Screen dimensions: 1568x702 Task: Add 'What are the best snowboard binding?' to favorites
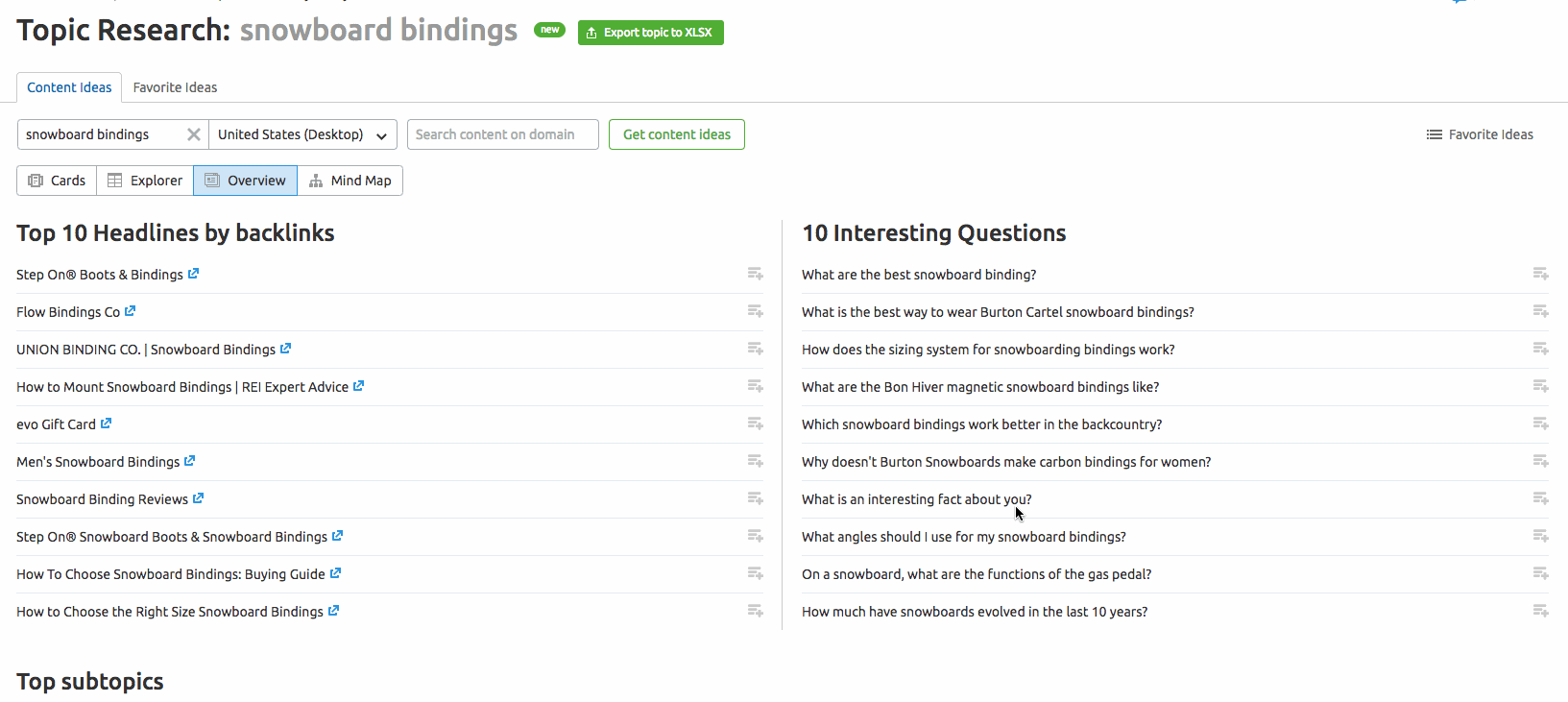click(x=1540, y=274)
